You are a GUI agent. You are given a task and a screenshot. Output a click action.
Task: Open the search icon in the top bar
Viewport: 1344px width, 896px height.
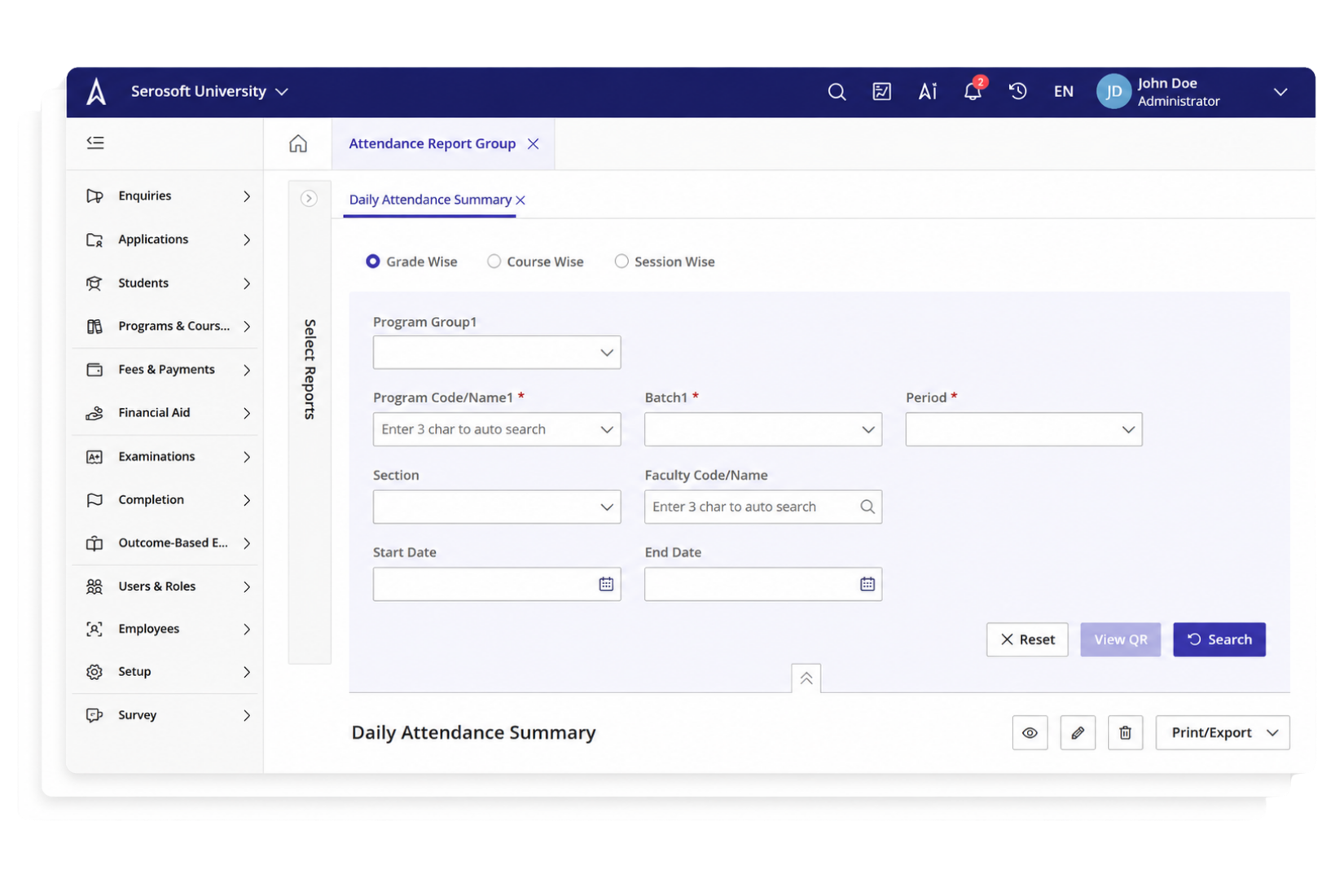pyautogui.click(x=837, y=92)
